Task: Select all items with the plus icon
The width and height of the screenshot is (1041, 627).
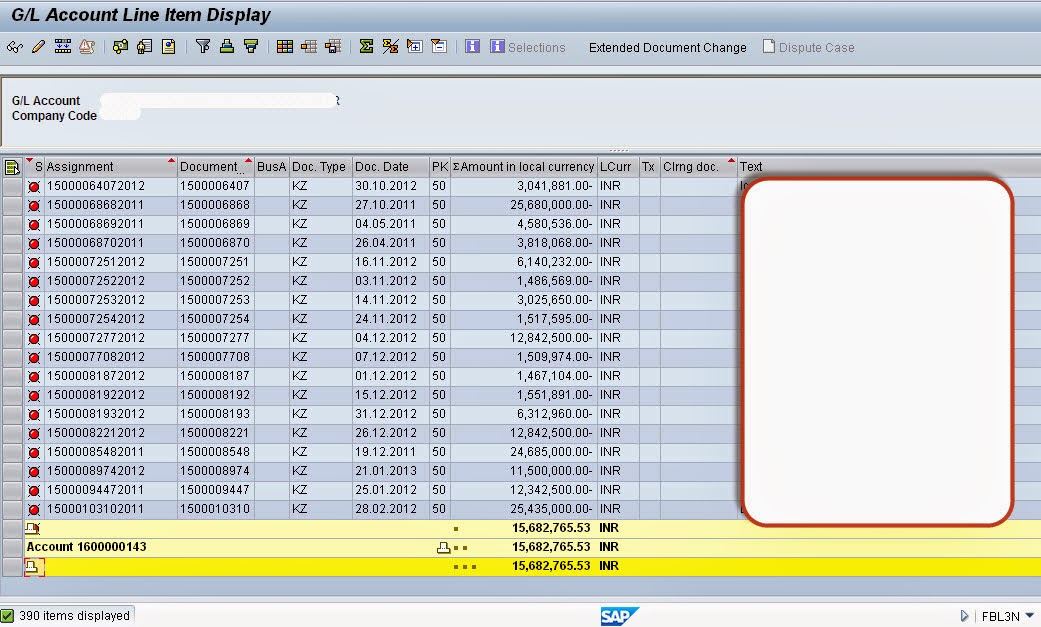Action: (x=416, y=46)
